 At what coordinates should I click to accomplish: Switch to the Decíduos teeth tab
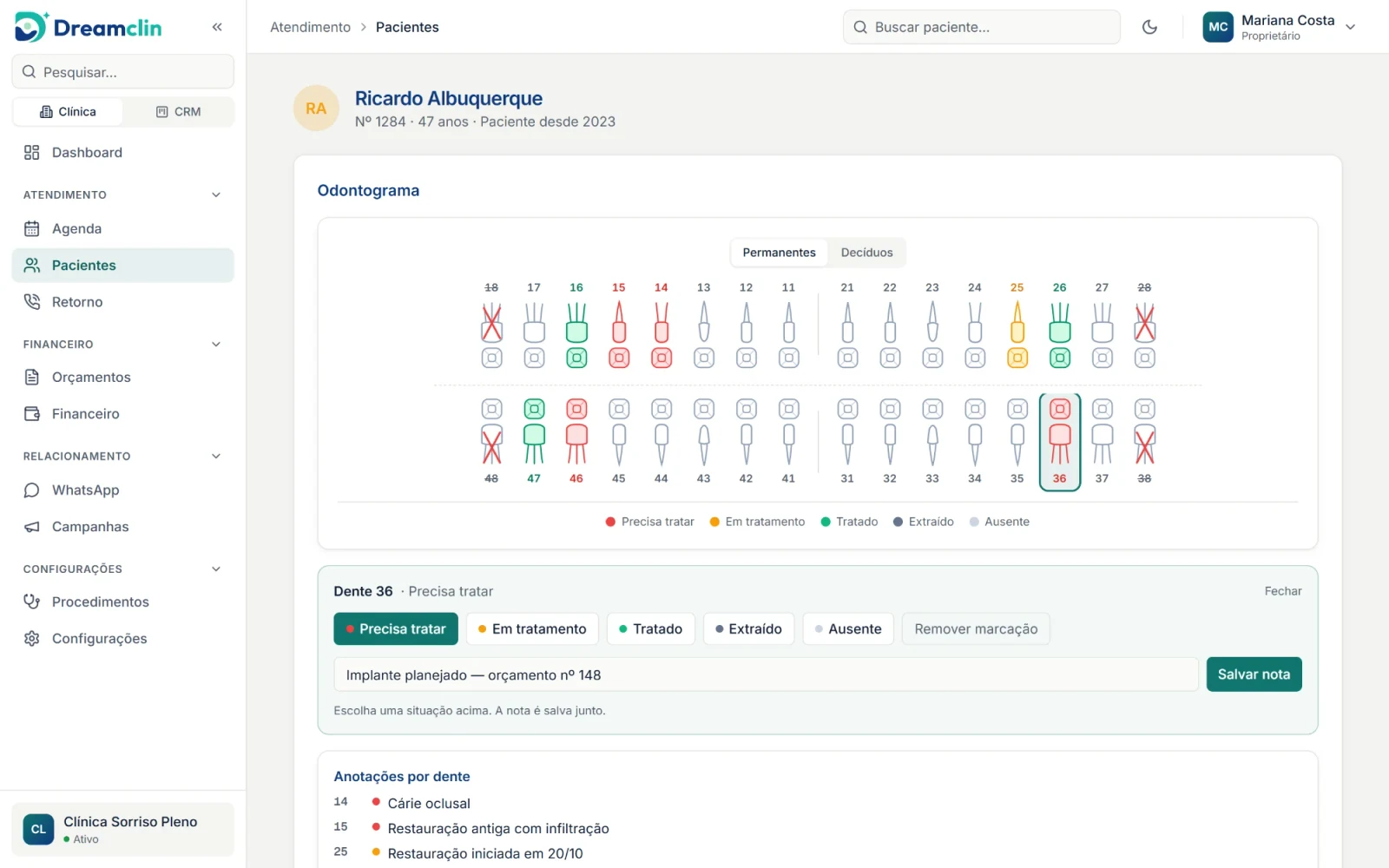866,253
